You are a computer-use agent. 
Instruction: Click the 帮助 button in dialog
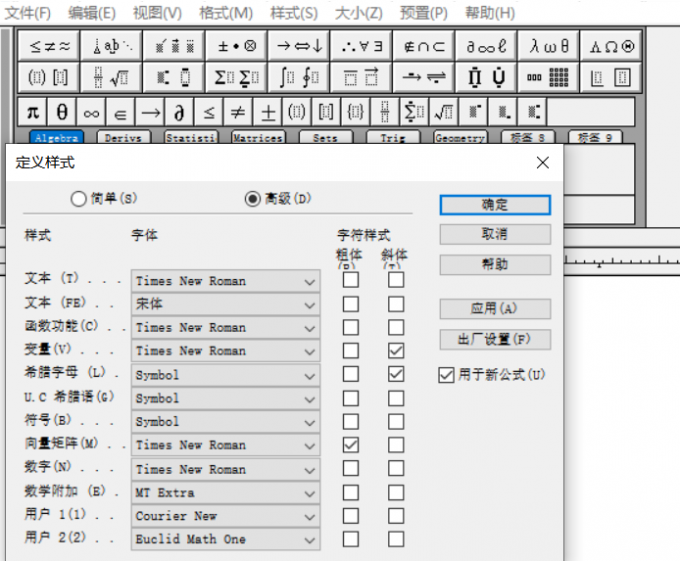click(x=495, y=264)
